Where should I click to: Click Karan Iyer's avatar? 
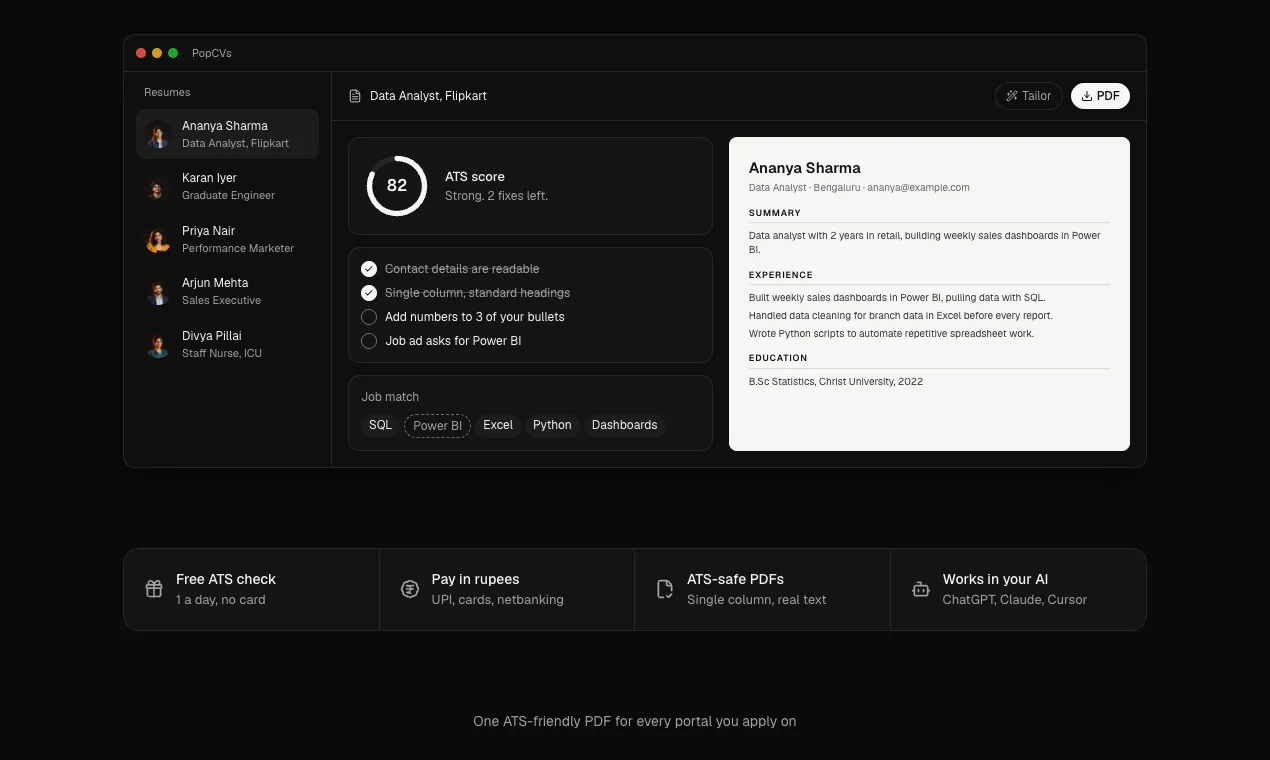[x=158, y=187]
